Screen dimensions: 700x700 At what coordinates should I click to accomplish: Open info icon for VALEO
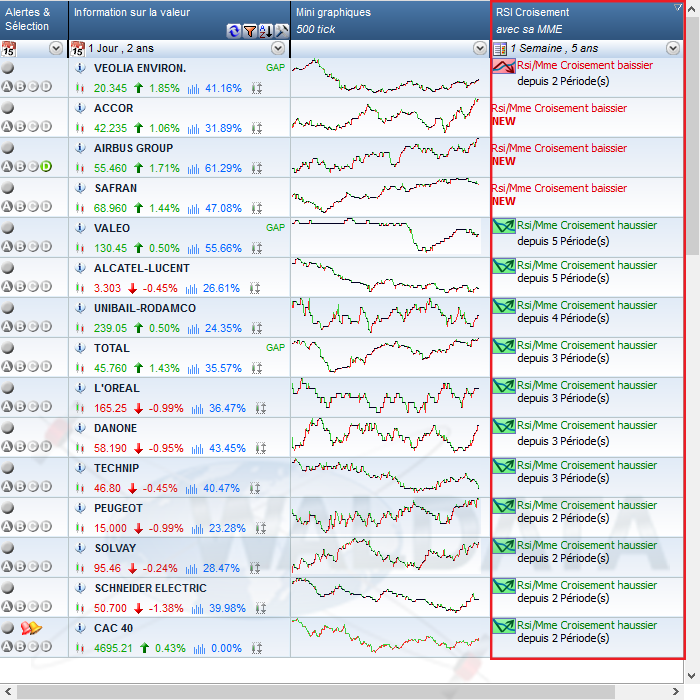pyautogui.click(x=80, y=228)
